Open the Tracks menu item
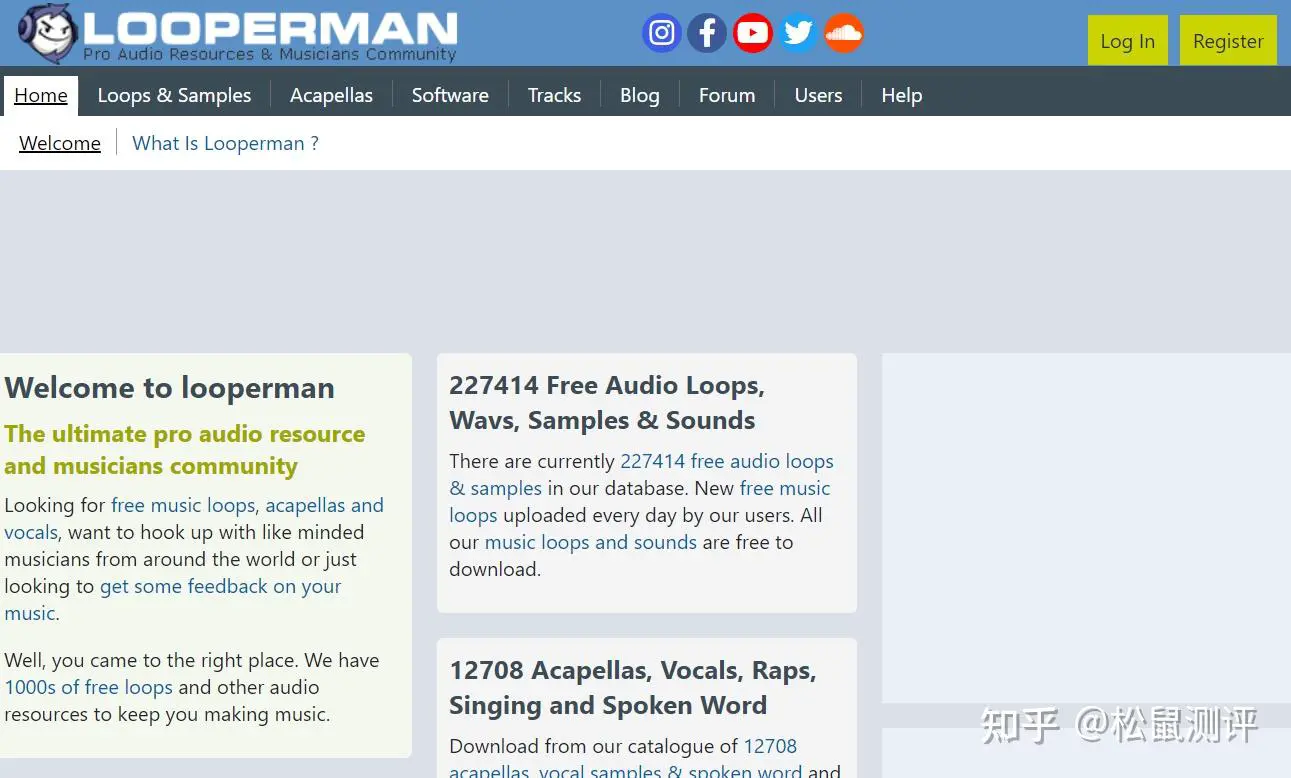The image size is (1291, 778). [554, 95]
